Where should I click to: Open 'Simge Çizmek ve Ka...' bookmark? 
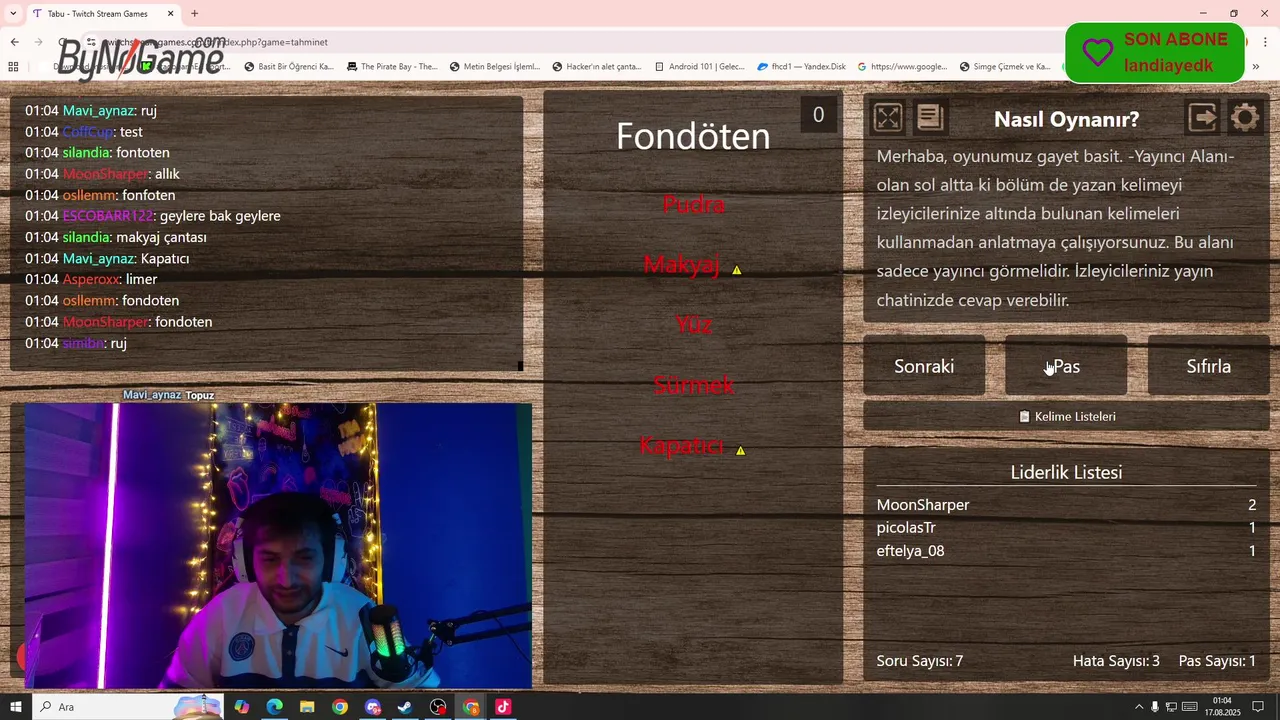click(1005, 67)
